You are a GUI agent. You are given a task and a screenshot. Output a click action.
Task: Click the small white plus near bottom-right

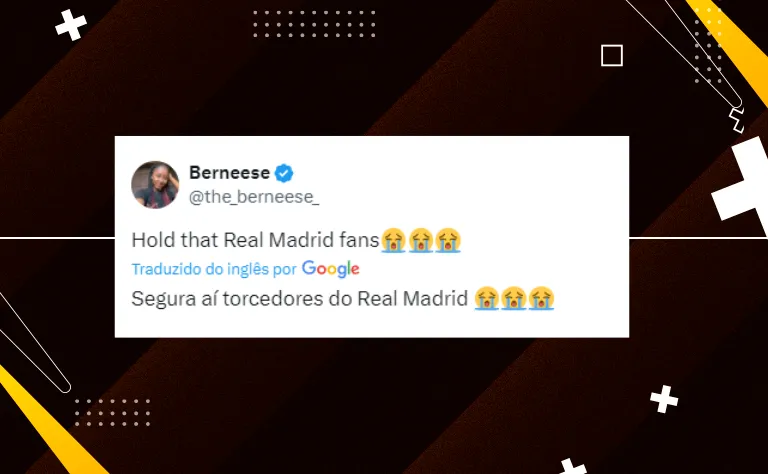click(x=664, y=399)
